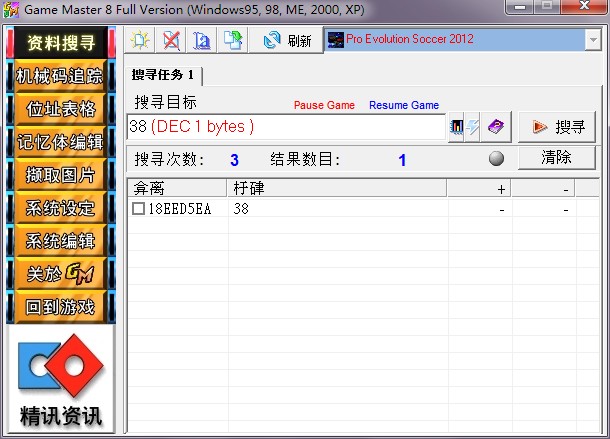Select the 搜寻任务 1 tab
610x439 pixels.
(x=163, y=75)
